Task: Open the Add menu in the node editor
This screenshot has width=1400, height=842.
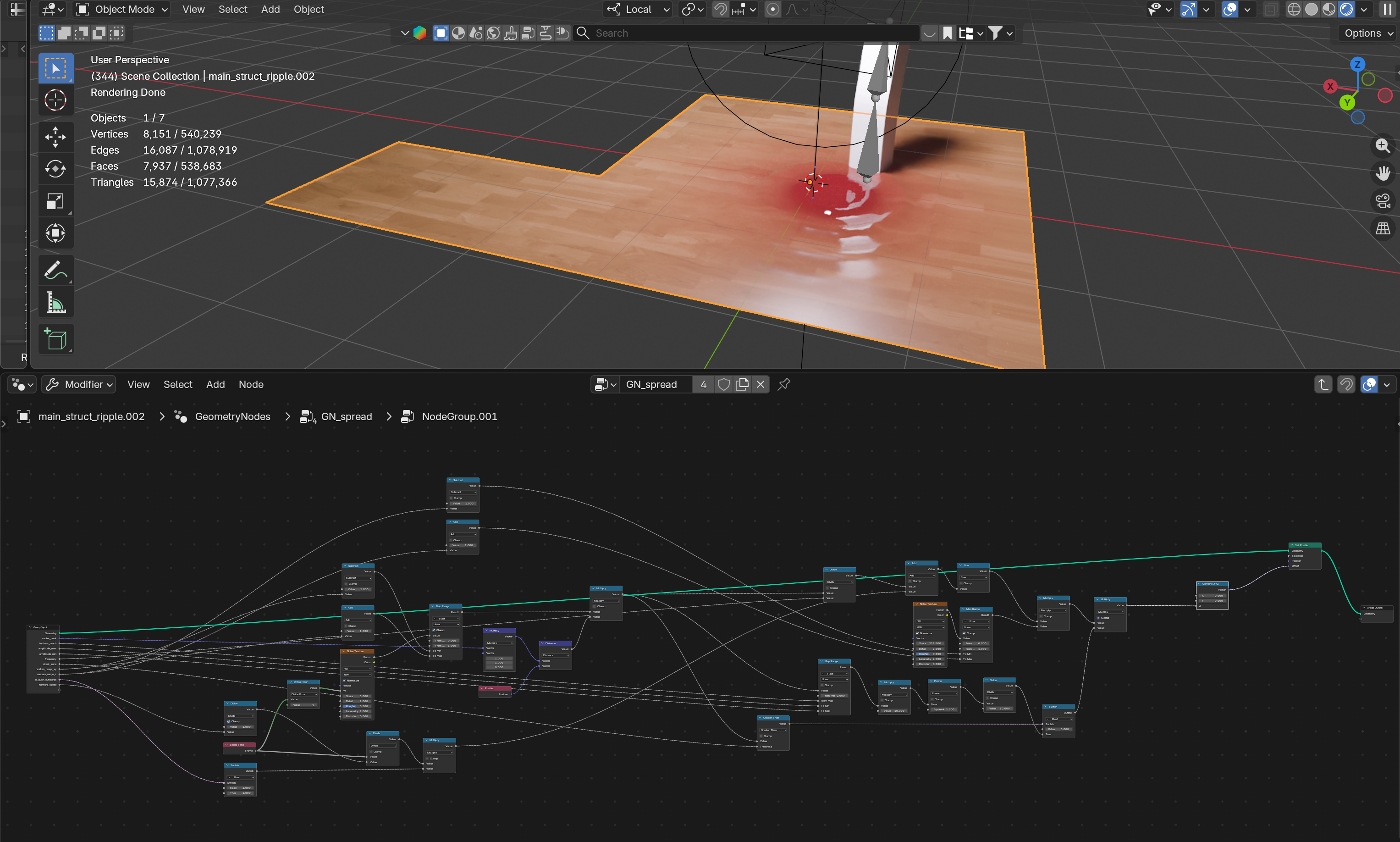Action: coord(215,384)
